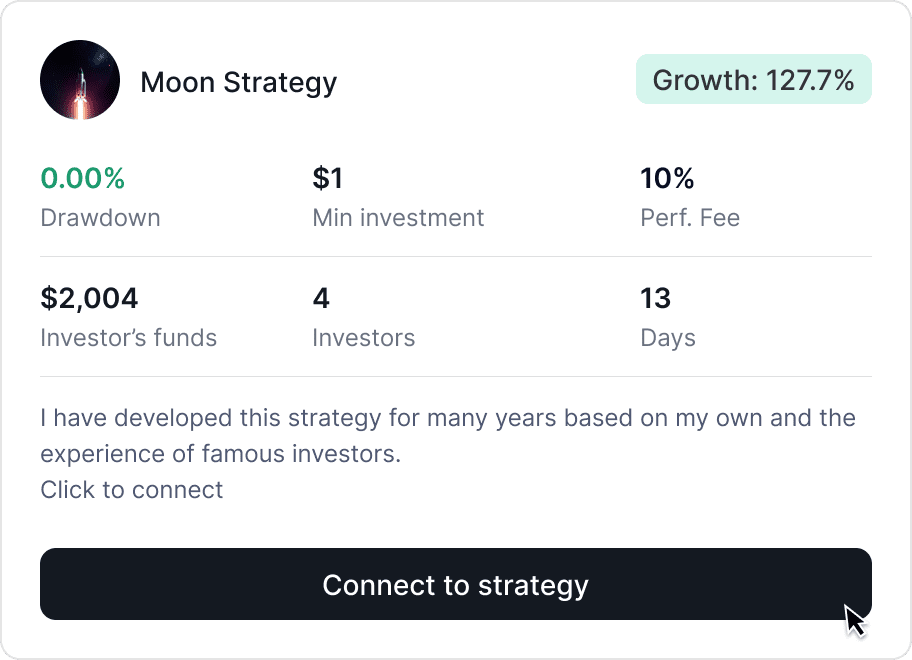Viewport: 912px width, 660px height.
Task: Click the rocket avatar icon
Action: pyautogui.click(x=80, y=80)
